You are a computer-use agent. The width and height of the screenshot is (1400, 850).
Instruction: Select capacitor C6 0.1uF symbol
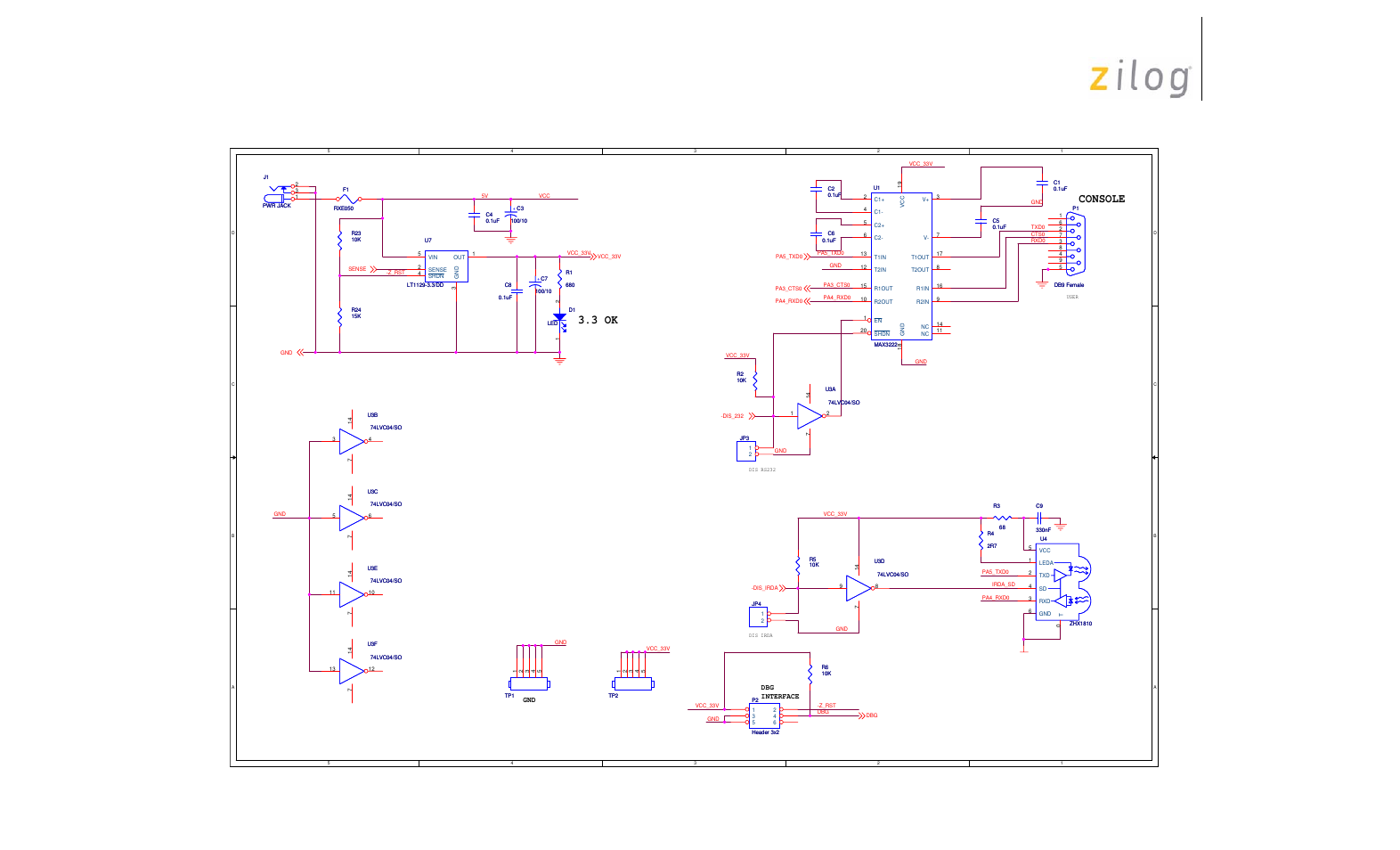[x=816, y=233]
